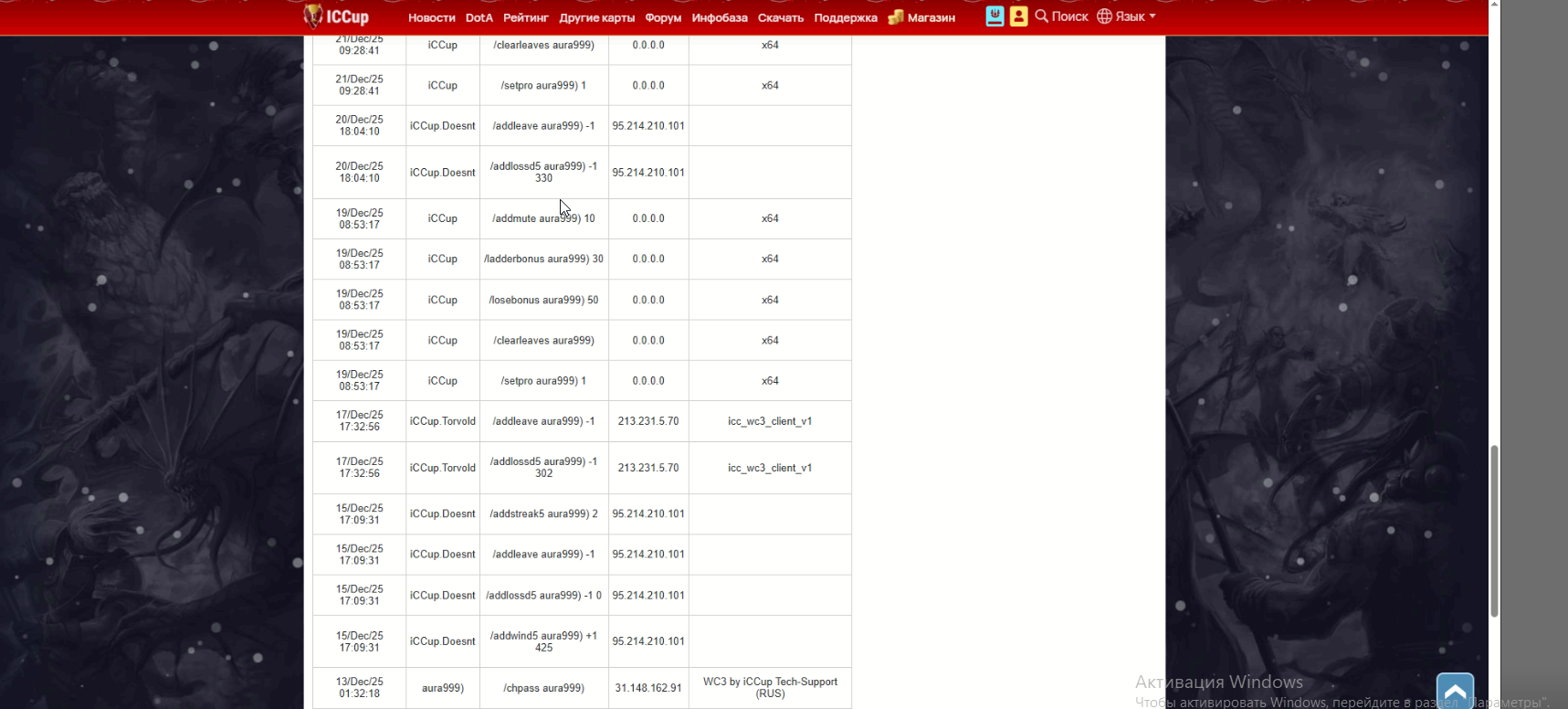Open the yellow user profile icon
This screenshot has height=709, width=1568.
point(1019,16)
